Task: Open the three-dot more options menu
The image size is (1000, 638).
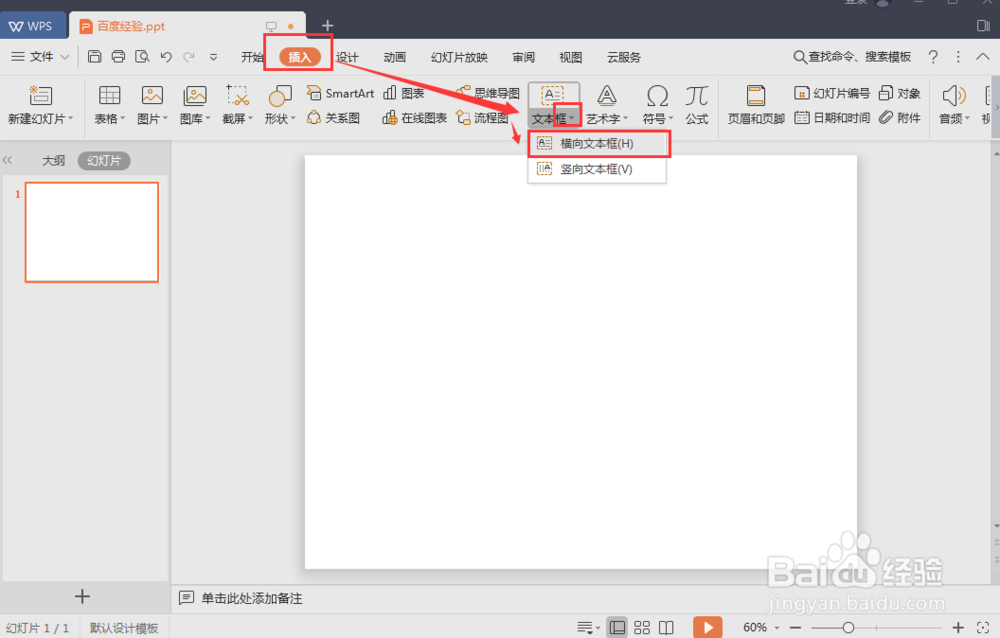Action: [x=958, y=57]
